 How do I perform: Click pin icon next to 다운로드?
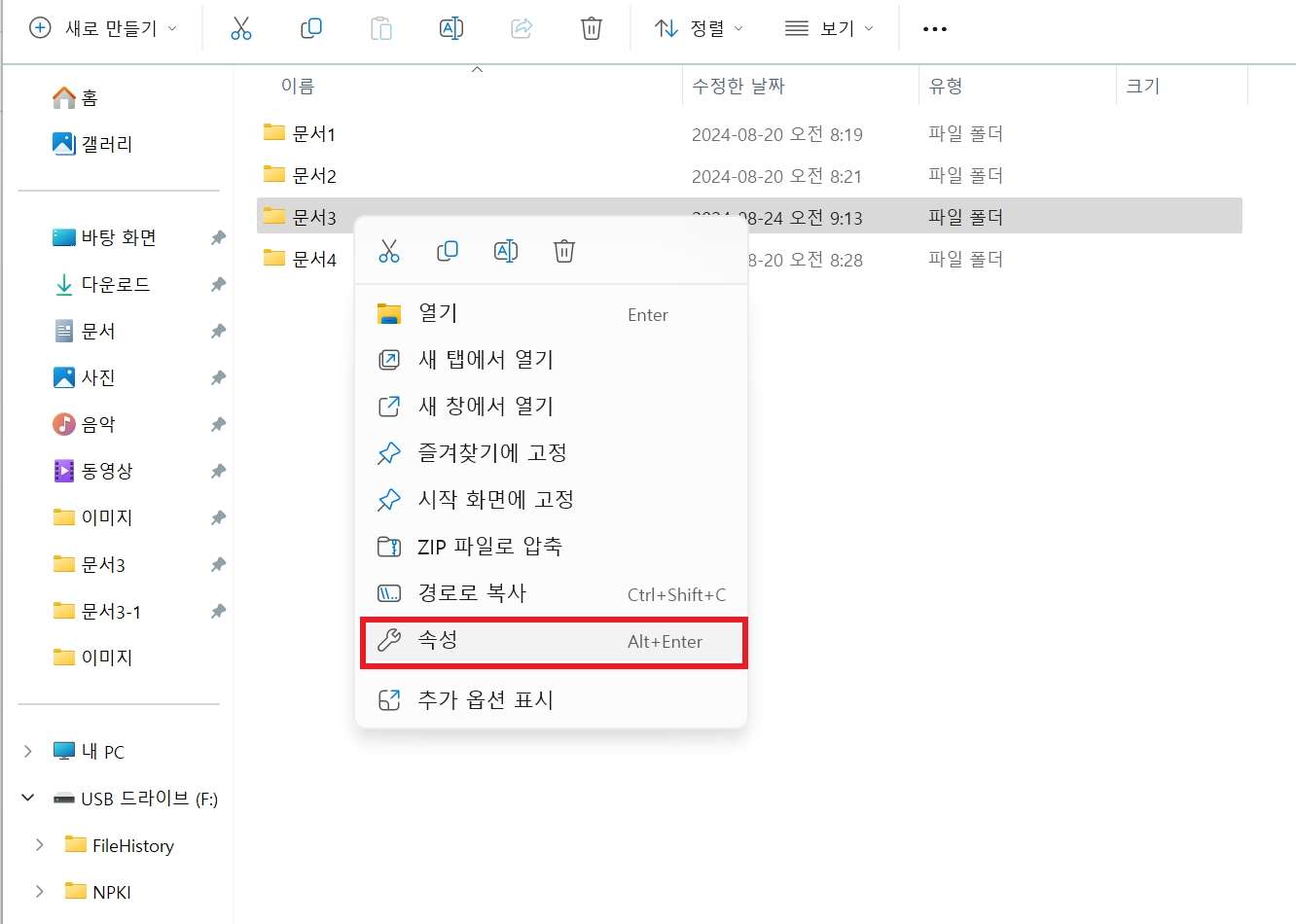218,284
